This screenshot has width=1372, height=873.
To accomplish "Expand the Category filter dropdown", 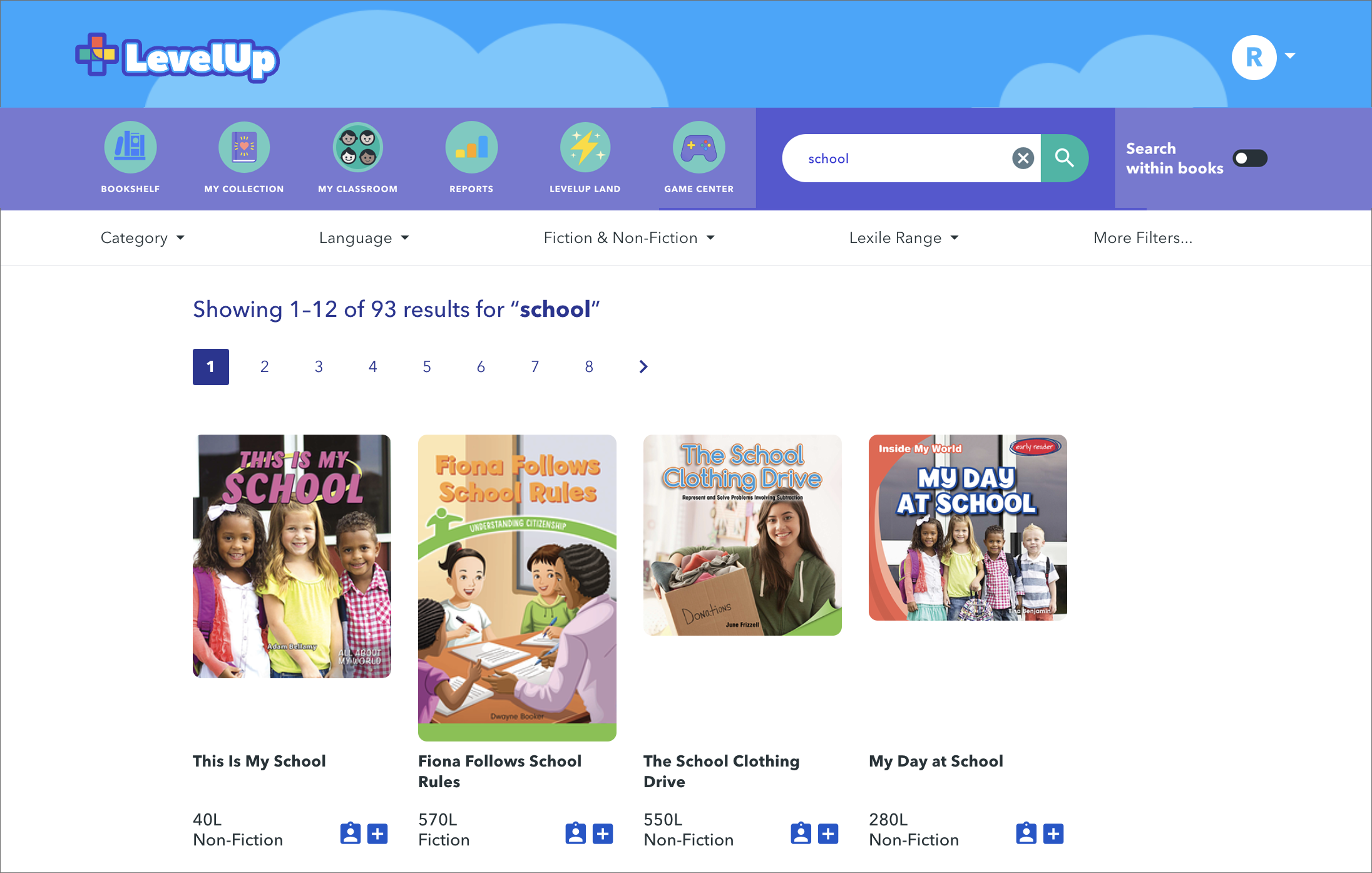I will 143,238.
